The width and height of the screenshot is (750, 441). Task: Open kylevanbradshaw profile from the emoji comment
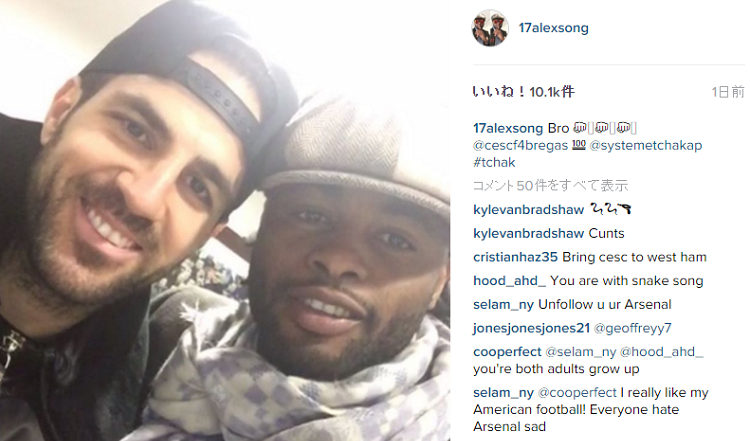click(529, 209)
